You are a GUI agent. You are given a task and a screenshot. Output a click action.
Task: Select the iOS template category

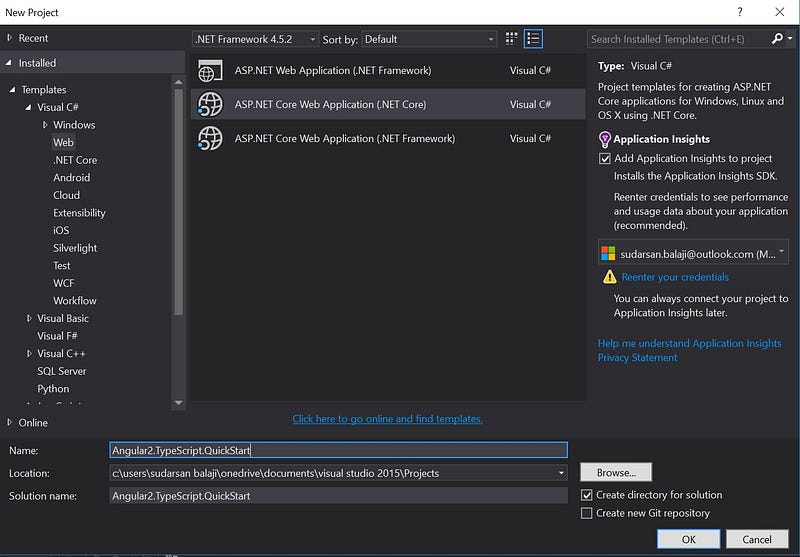(61, 231)
